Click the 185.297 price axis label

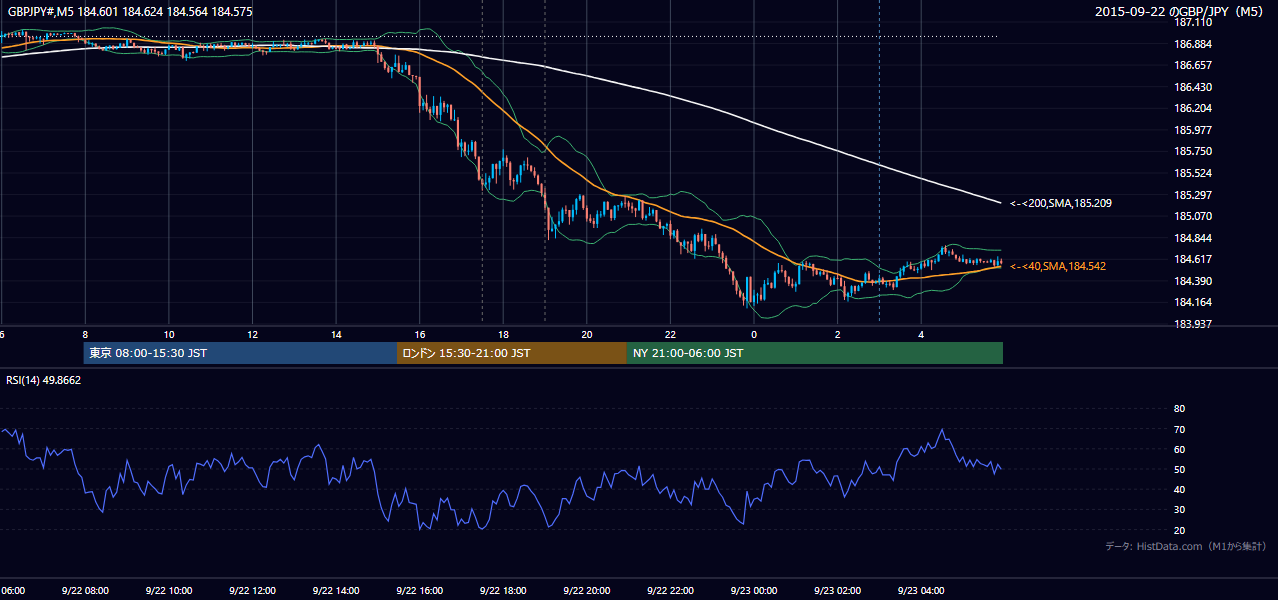tap(1192, 195)
